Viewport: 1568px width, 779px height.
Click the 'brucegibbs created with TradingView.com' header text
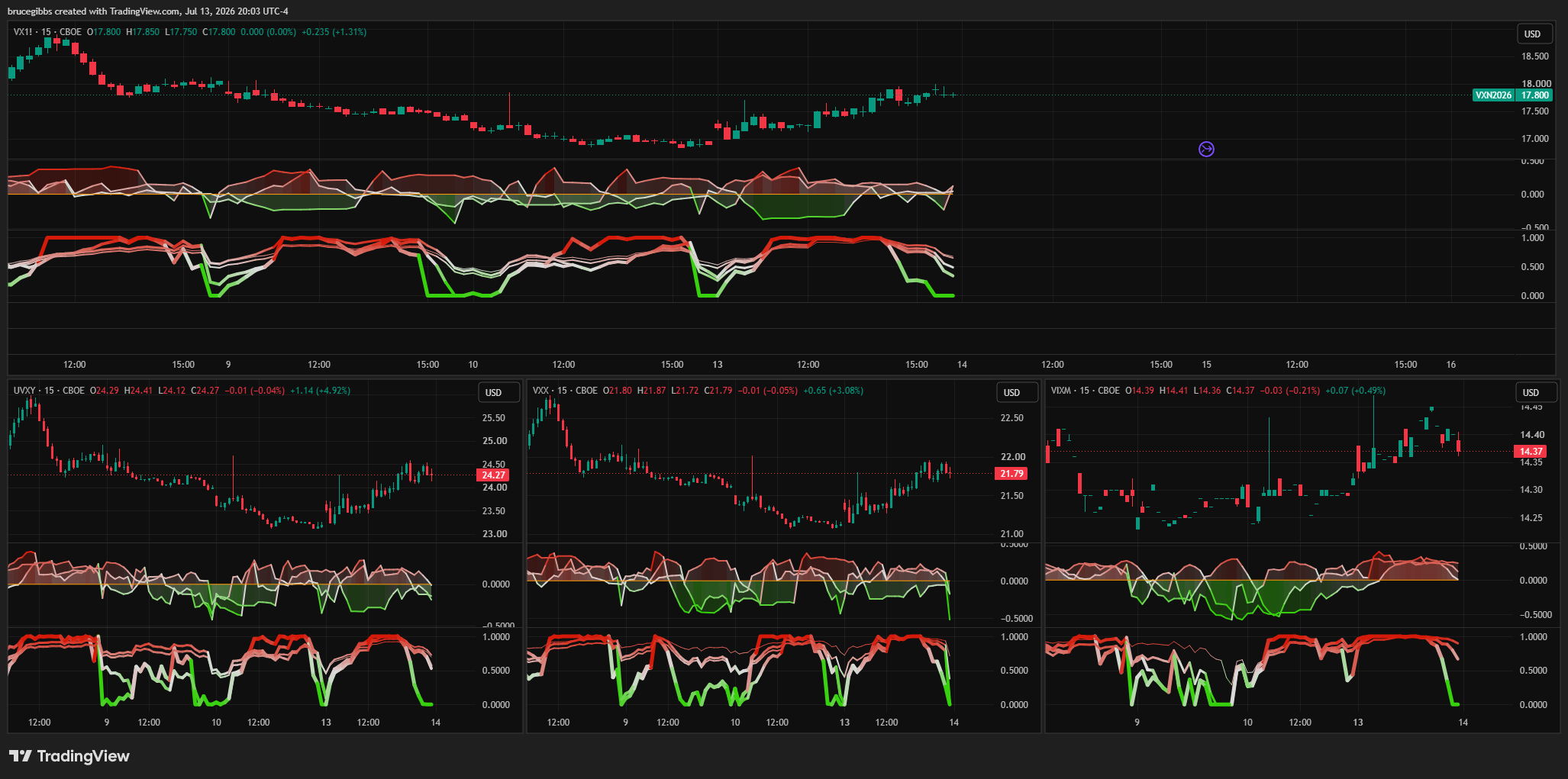click(x=94, y=11)
